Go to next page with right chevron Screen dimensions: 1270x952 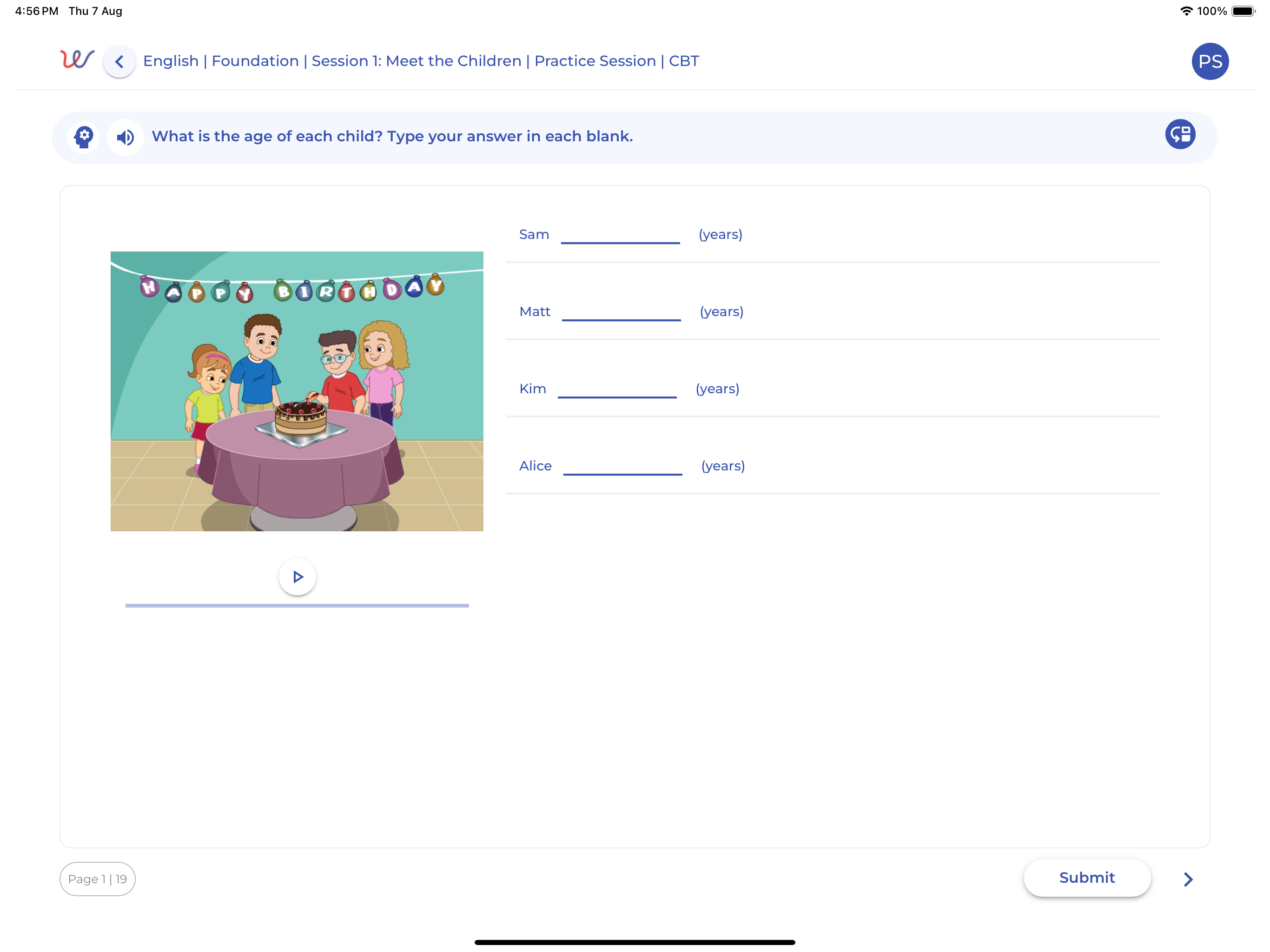pos(1188,879)
